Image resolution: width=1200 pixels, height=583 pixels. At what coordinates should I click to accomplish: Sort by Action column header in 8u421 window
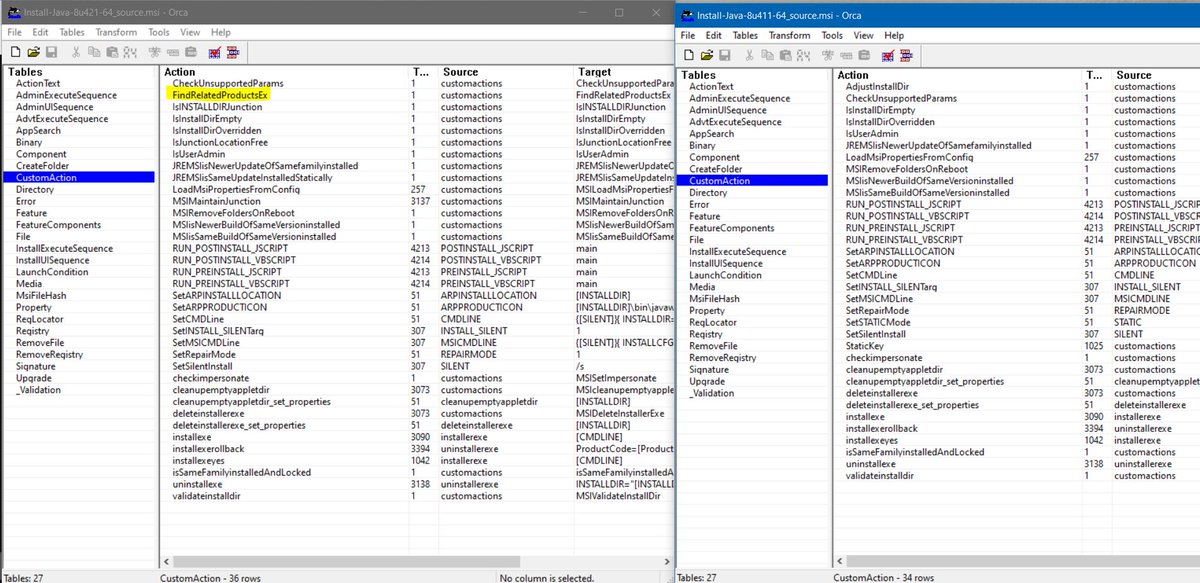click(x=284, y=72)
